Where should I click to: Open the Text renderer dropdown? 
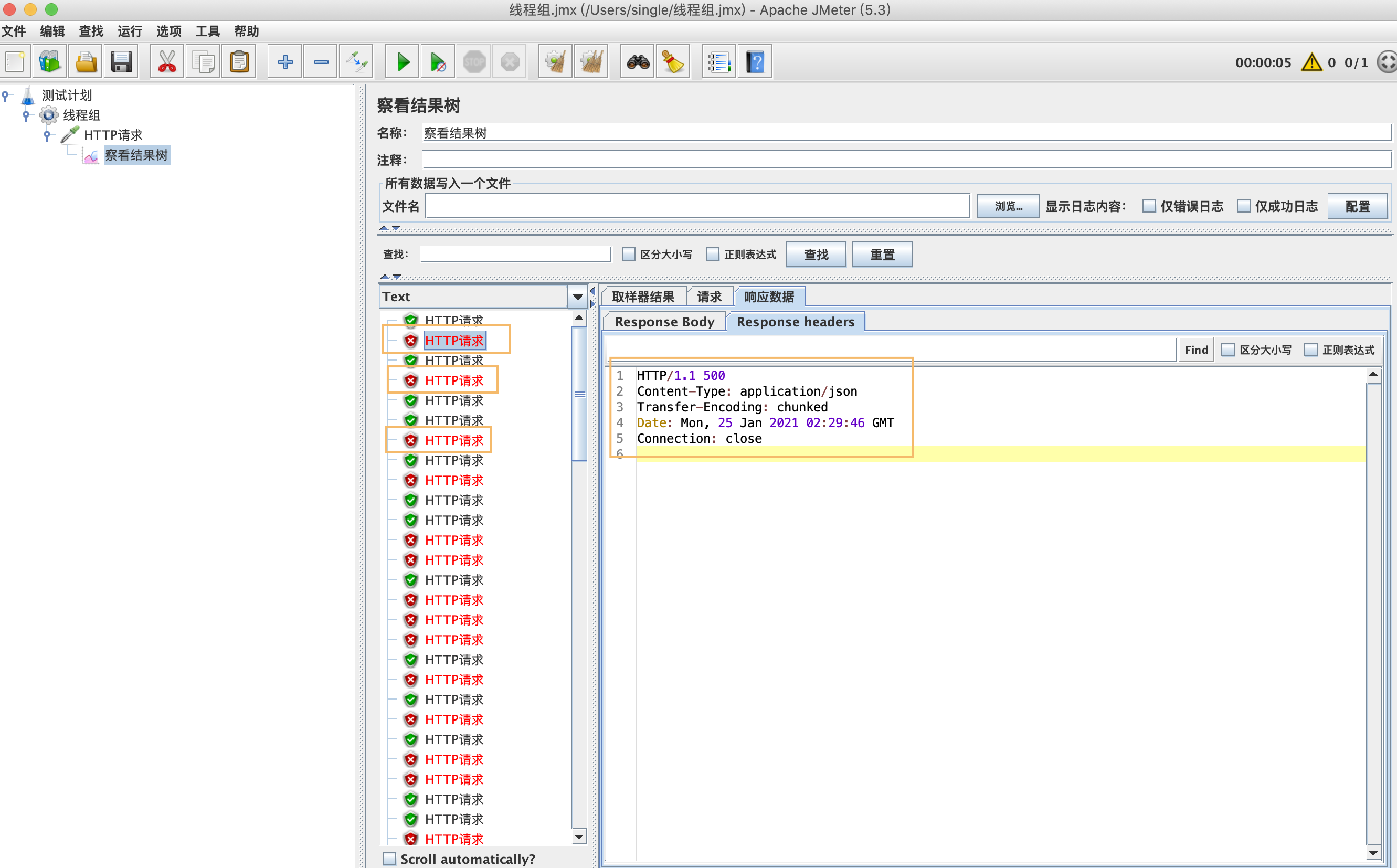tap(577, 297)
